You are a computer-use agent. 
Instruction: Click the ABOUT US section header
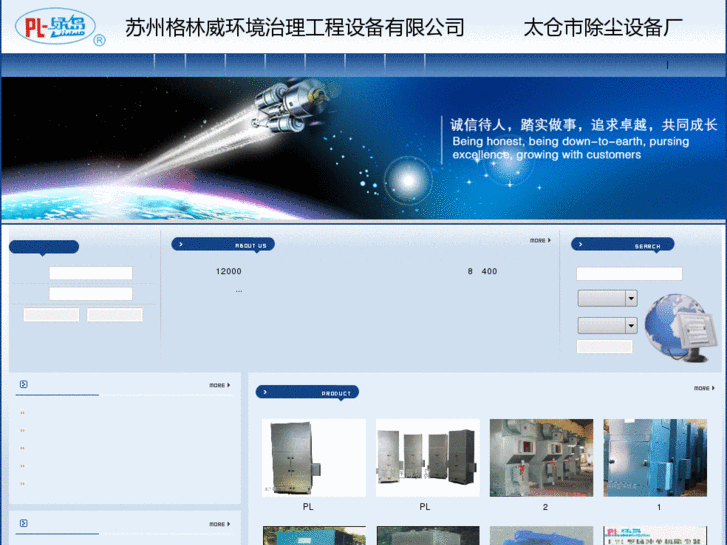point(223,244)
